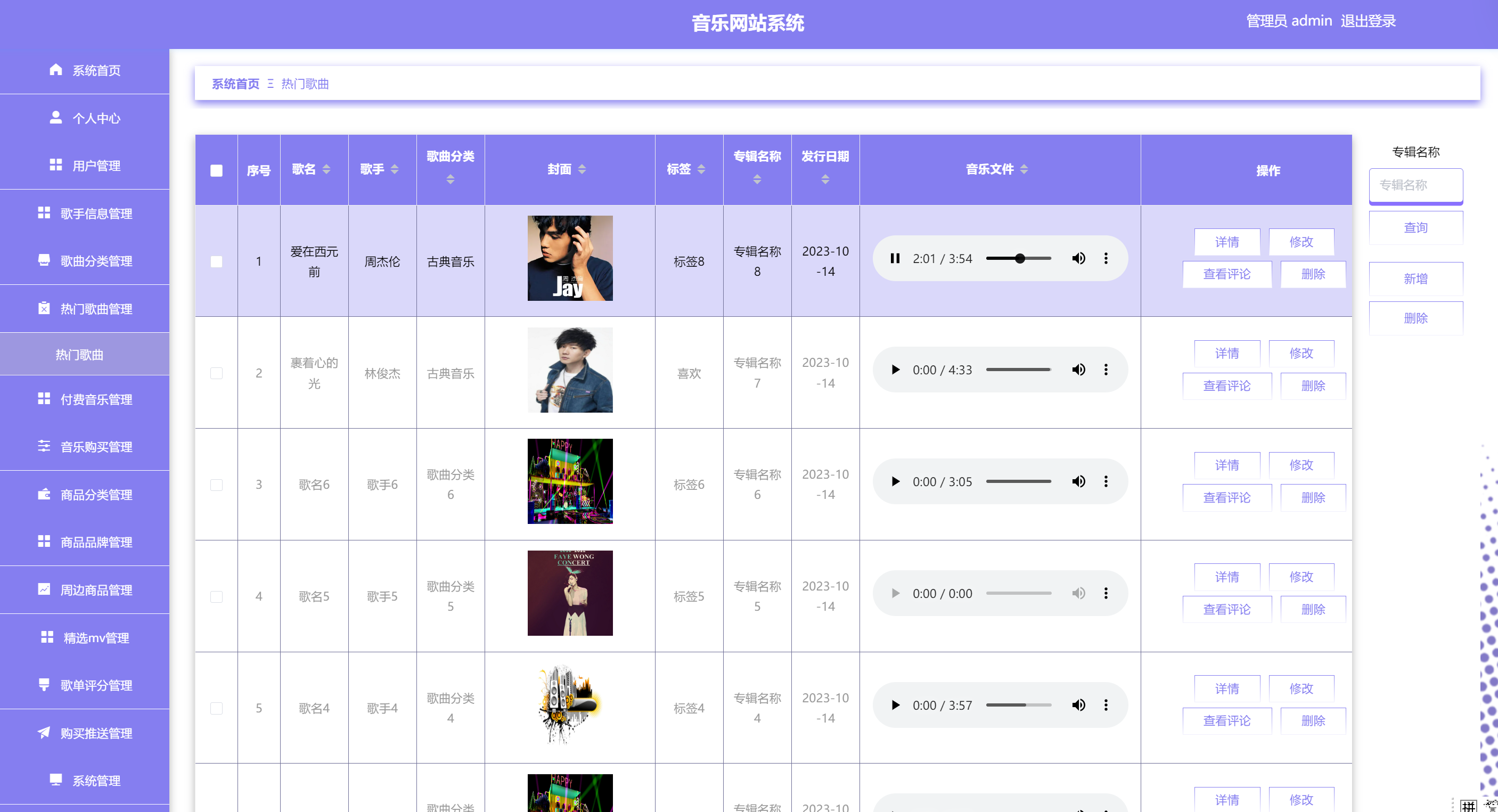Click the icon beside 歌曲分类管理
1498x812 pixels.
tap(44, 260)
